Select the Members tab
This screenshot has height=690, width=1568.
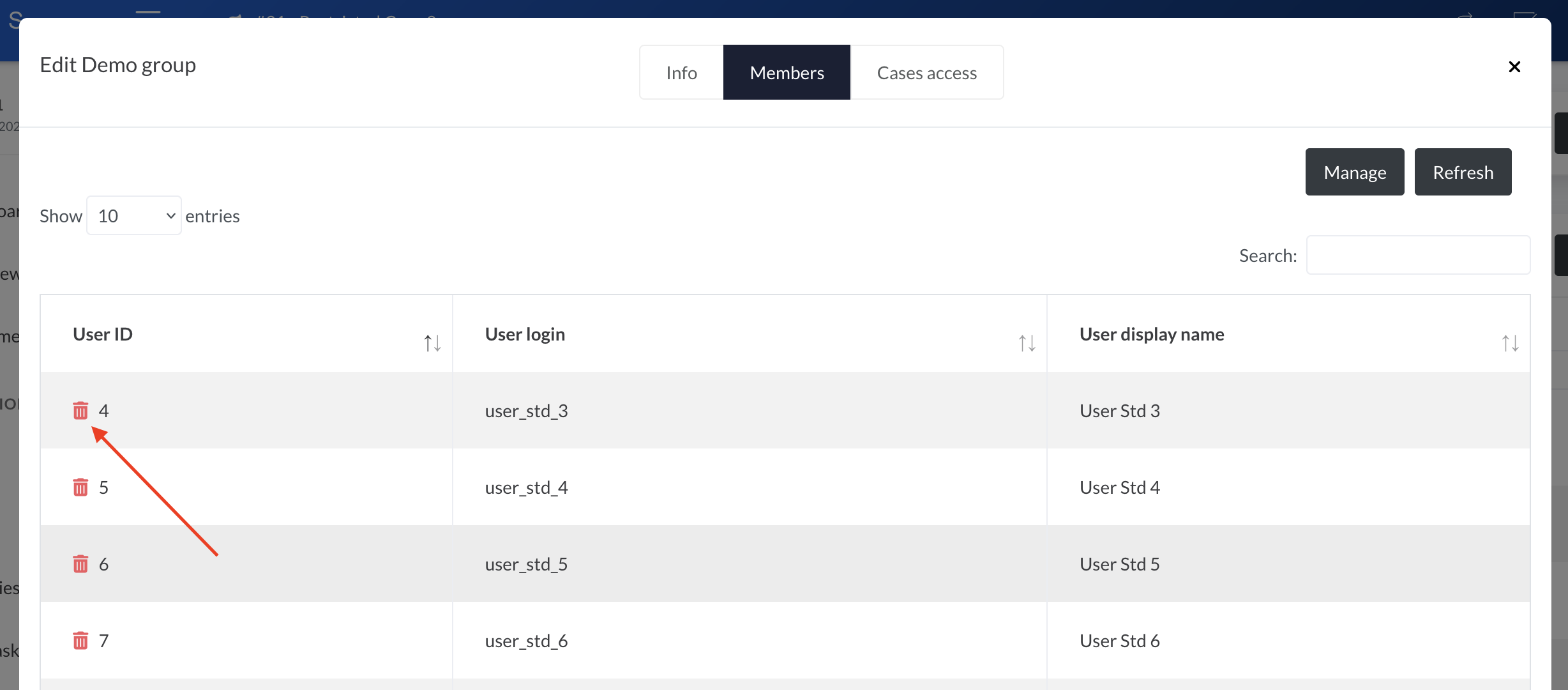tap(787, 72)
